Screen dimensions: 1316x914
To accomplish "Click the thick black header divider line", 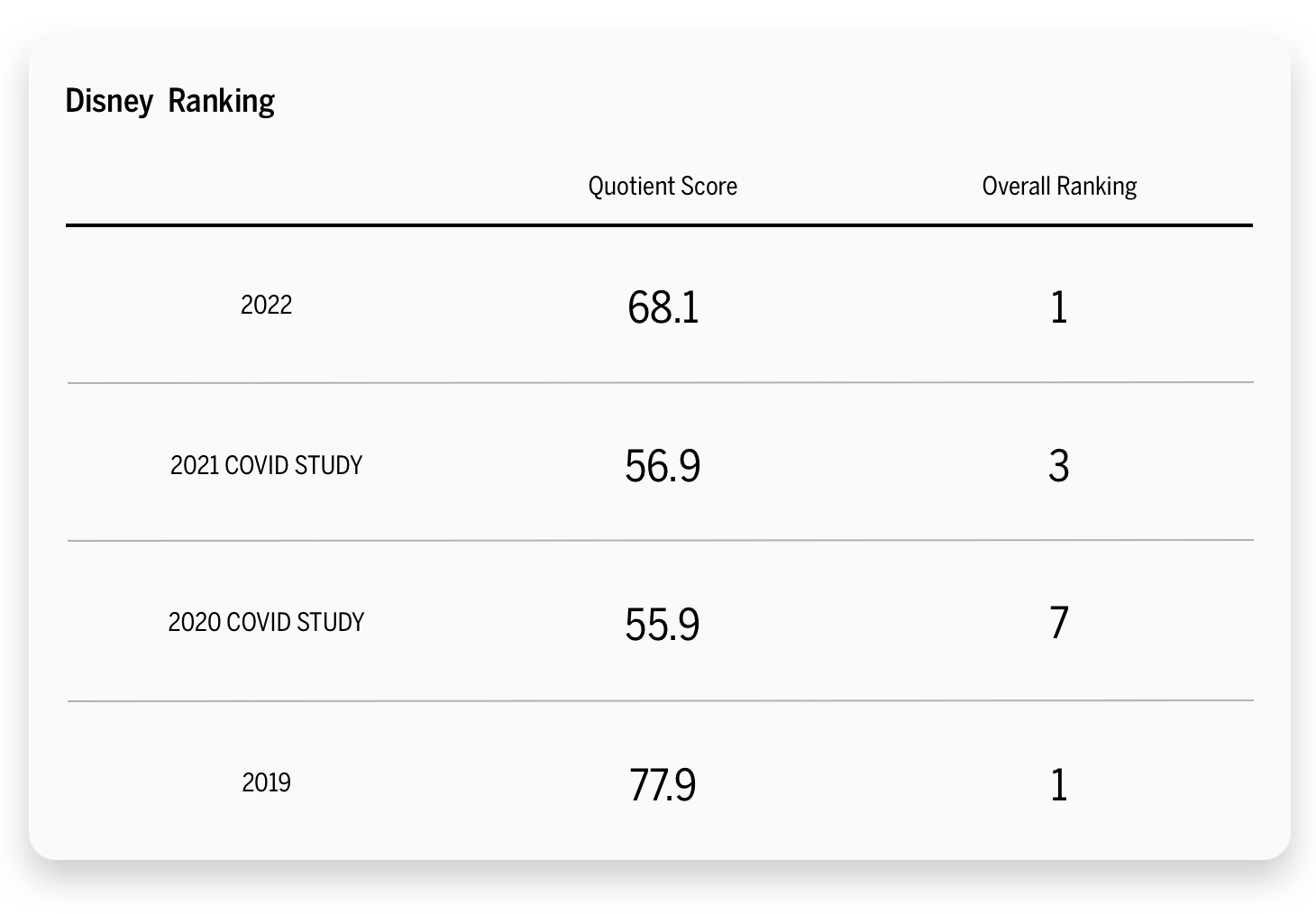I will (x=659, y=224).
